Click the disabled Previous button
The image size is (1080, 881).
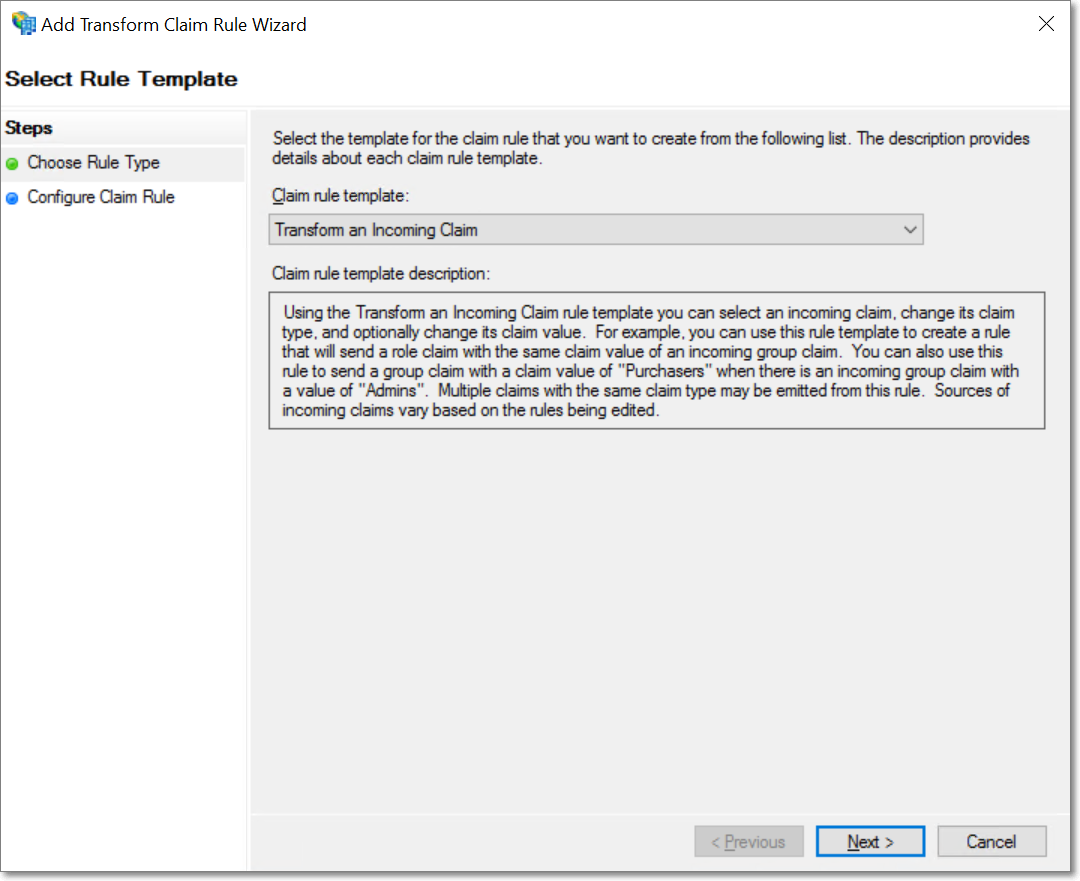point(747,842)
